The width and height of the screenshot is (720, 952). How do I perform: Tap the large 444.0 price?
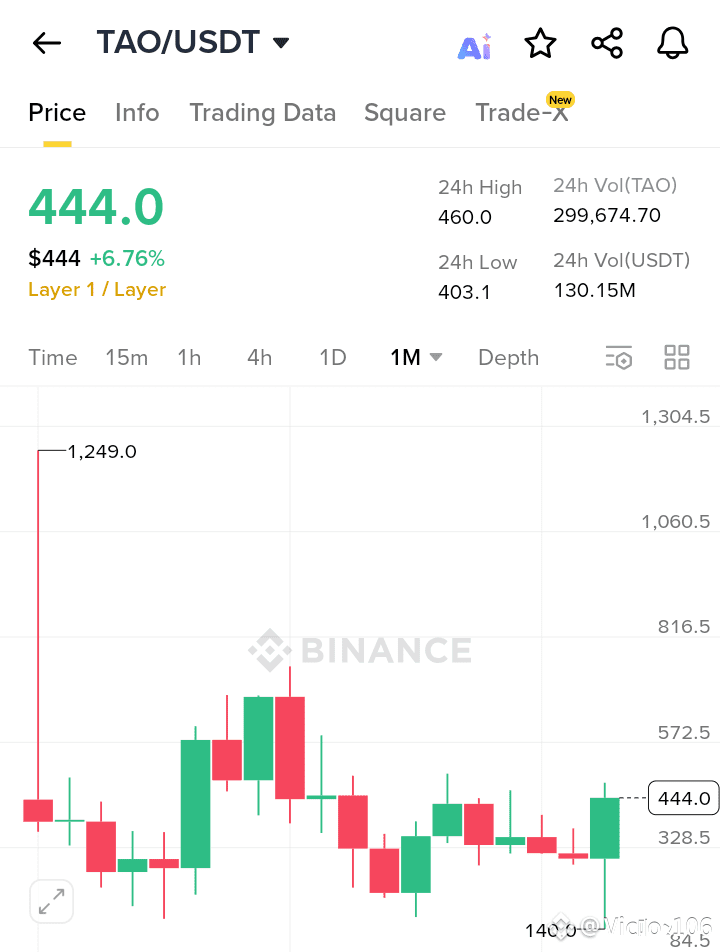click(x=96, y=207)
